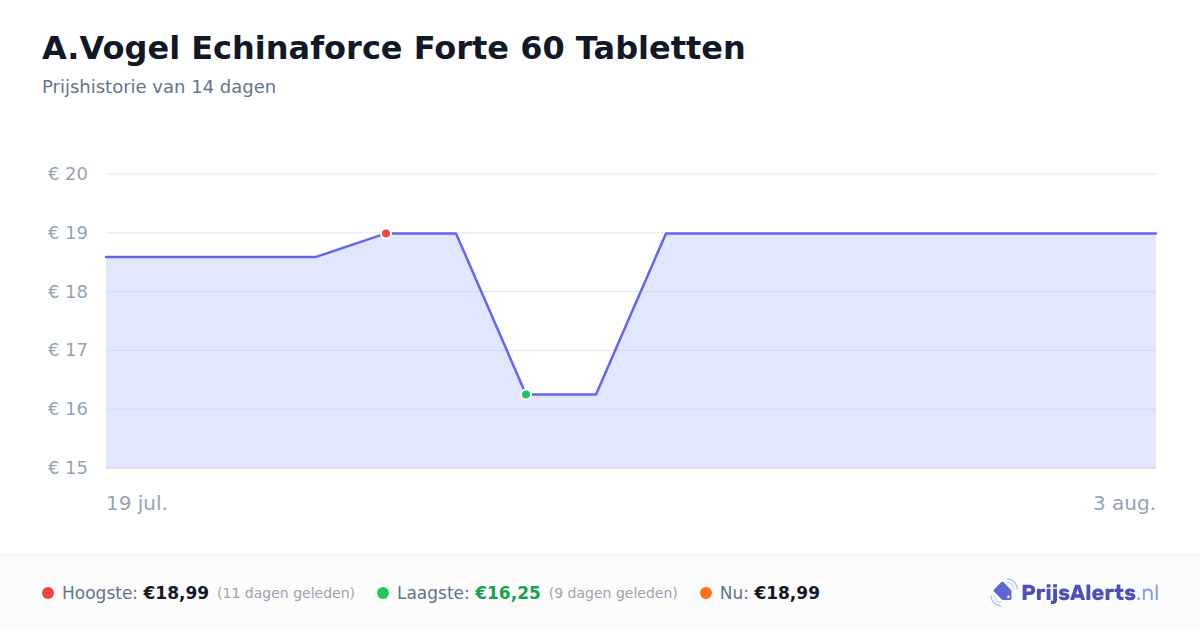1200x630 pixels.
Task: Select the € 15 axis label
Action: pos(68,468)
